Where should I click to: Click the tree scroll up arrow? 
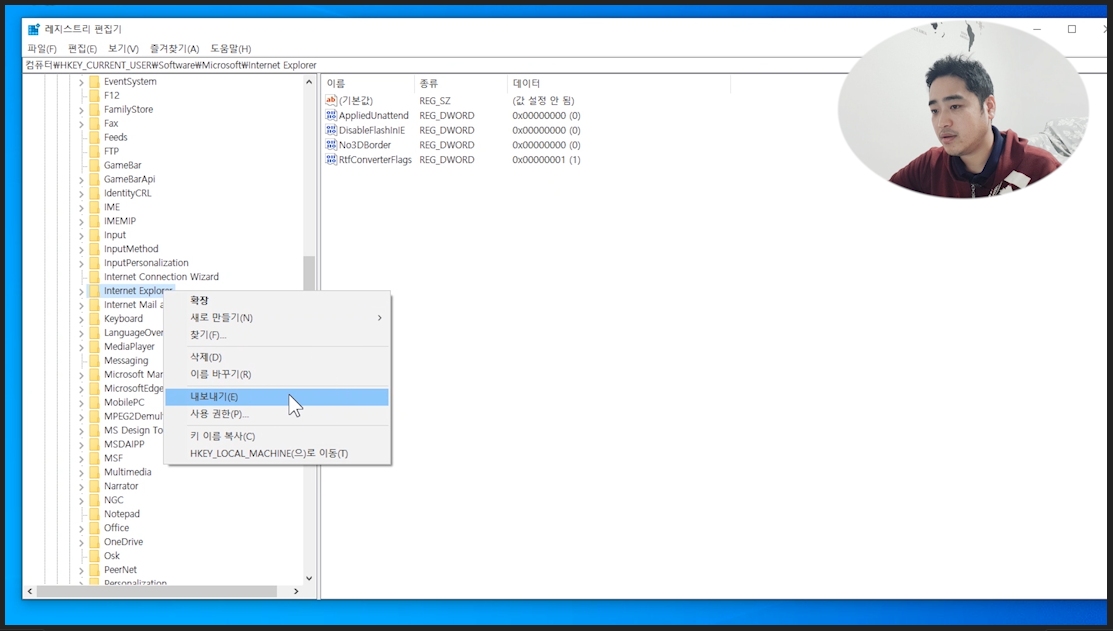309,82
